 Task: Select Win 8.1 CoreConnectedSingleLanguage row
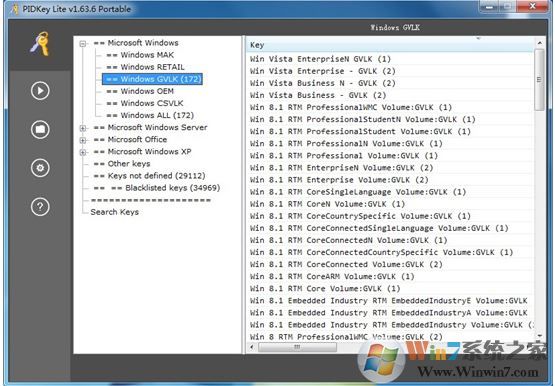[x=389, y=228]
